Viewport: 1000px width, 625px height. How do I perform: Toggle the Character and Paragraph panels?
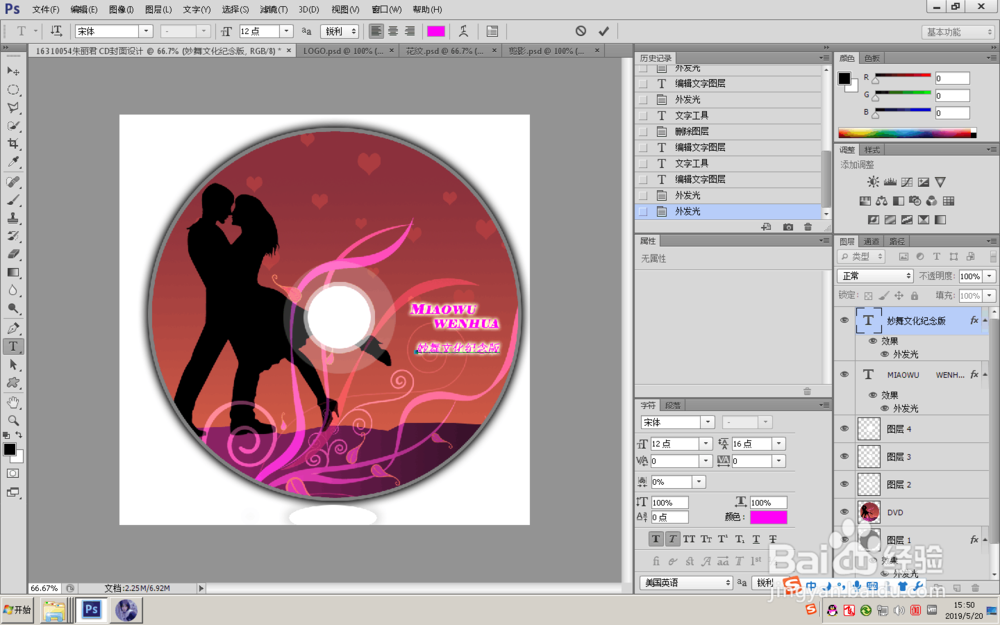(492, 31)
